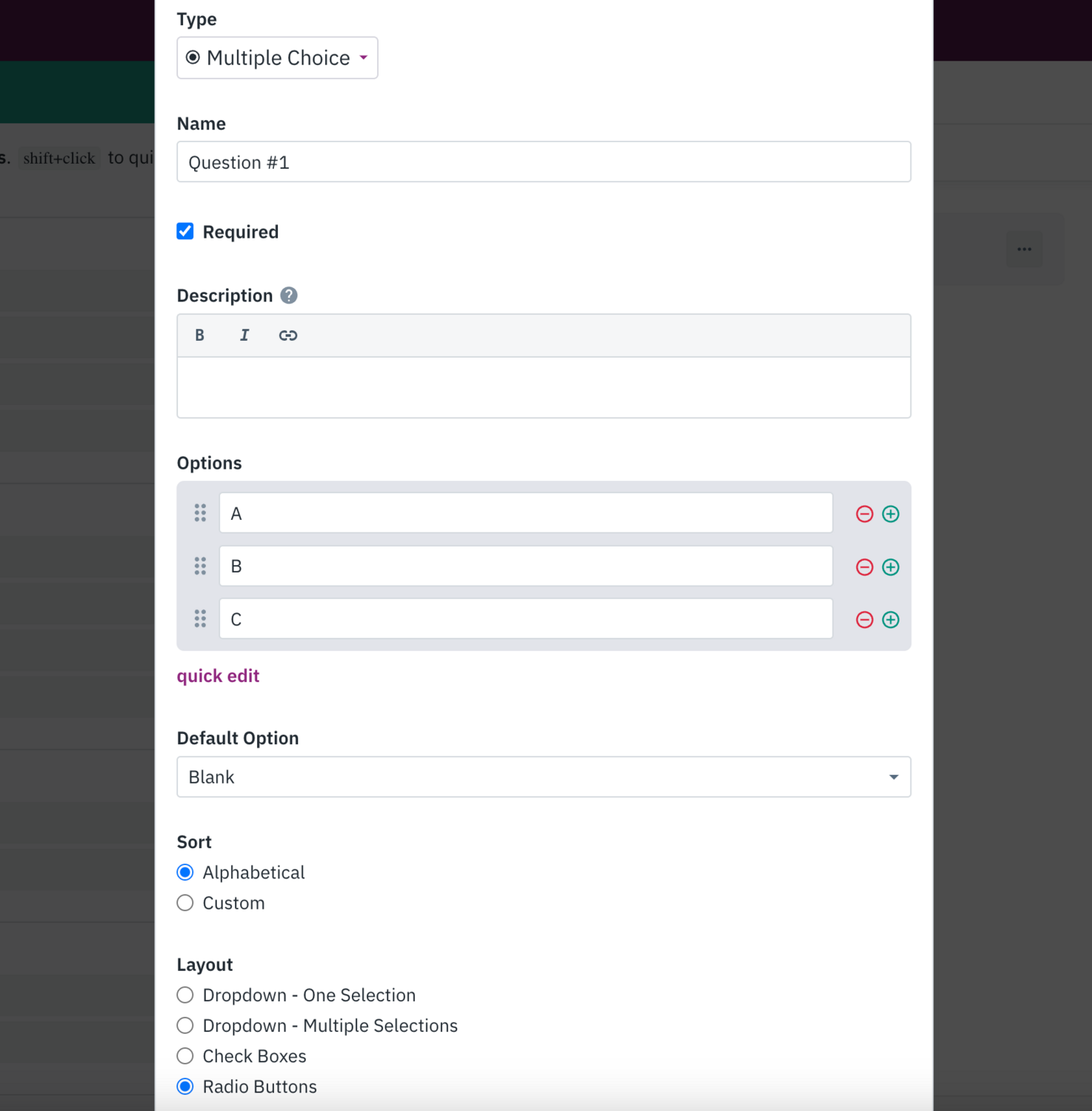Click the Name field containing Question #1
The width and height of the screenshot is (1092, 1111).
coord(543,161)
